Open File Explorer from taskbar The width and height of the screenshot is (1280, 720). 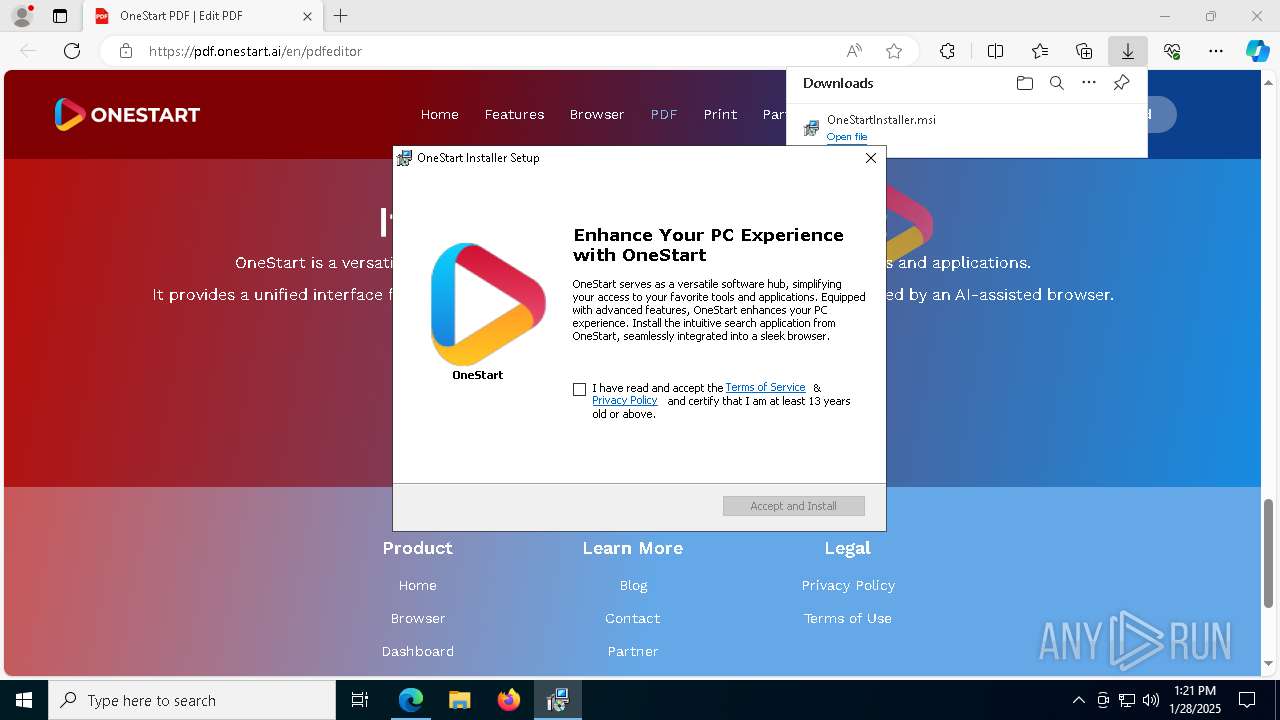click(460, 700)
